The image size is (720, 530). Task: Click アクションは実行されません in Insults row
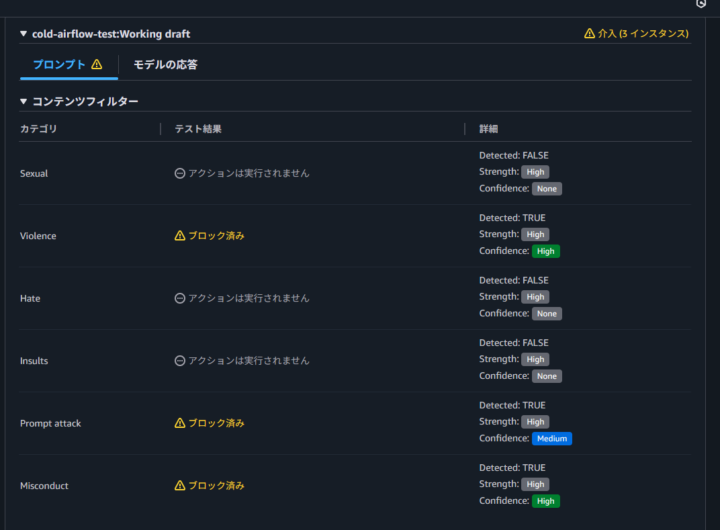coord(249,361)
